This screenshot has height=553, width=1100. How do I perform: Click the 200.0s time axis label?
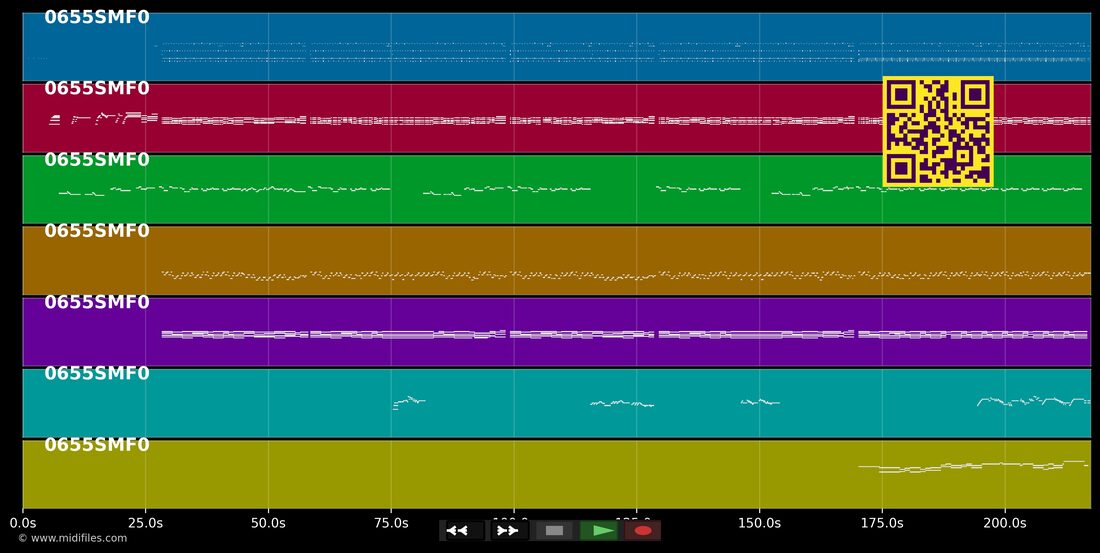pyautogui.click(x=1005, y=523)
